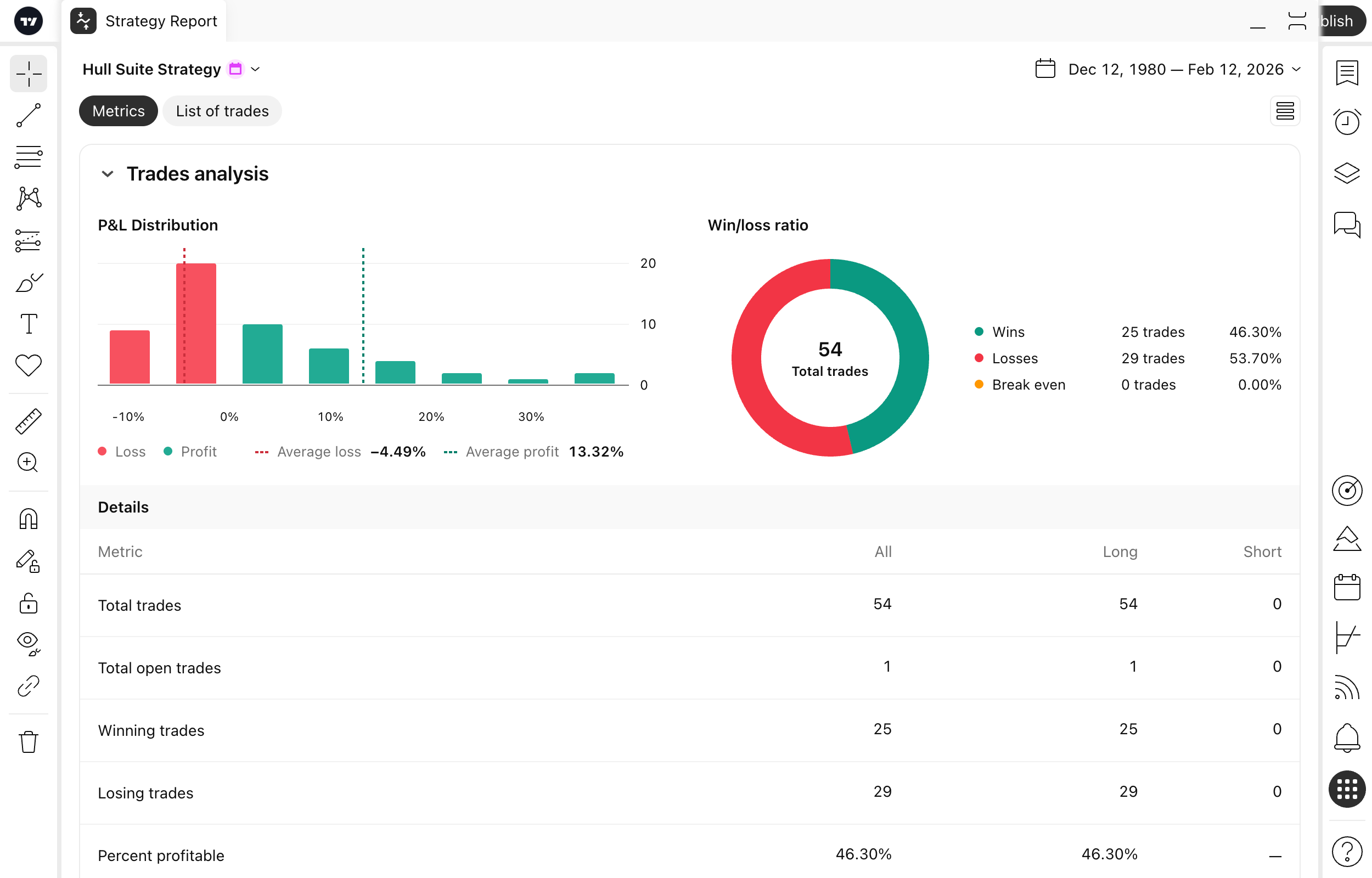Click the layout view button beside tabs
Viewport: 1372px width, 878px height.
point(1285,111)
